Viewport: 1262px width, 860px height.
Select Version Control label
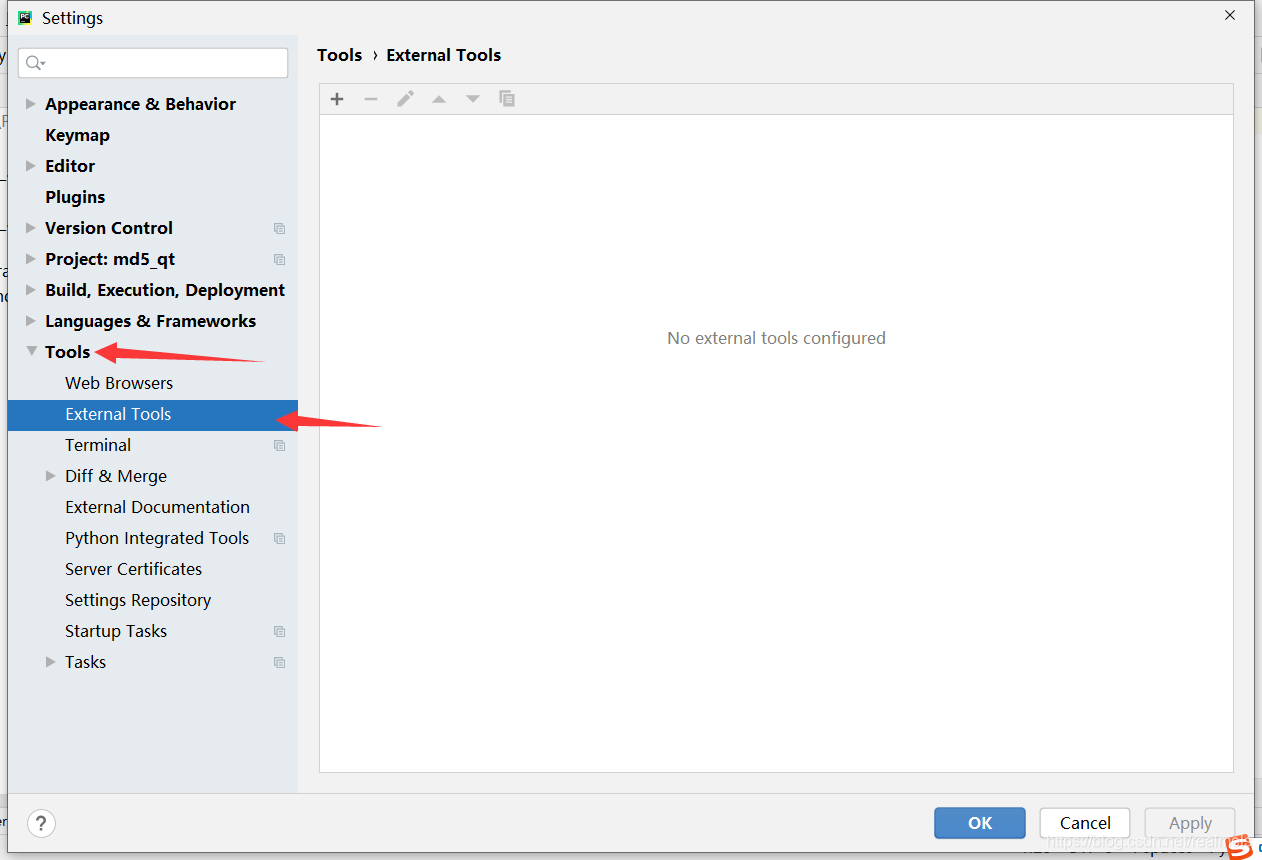[x=109, y=228]
